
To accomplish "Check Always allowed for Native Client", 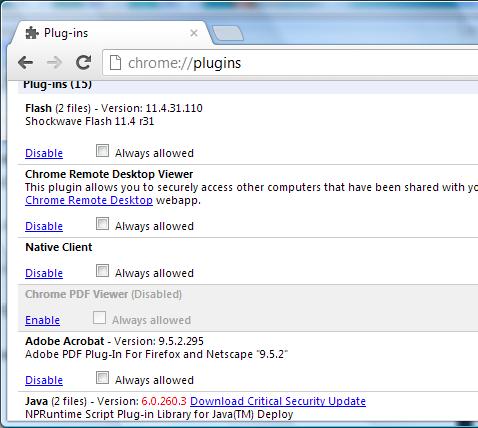I will pyautogui.click(x=102, y=271).
